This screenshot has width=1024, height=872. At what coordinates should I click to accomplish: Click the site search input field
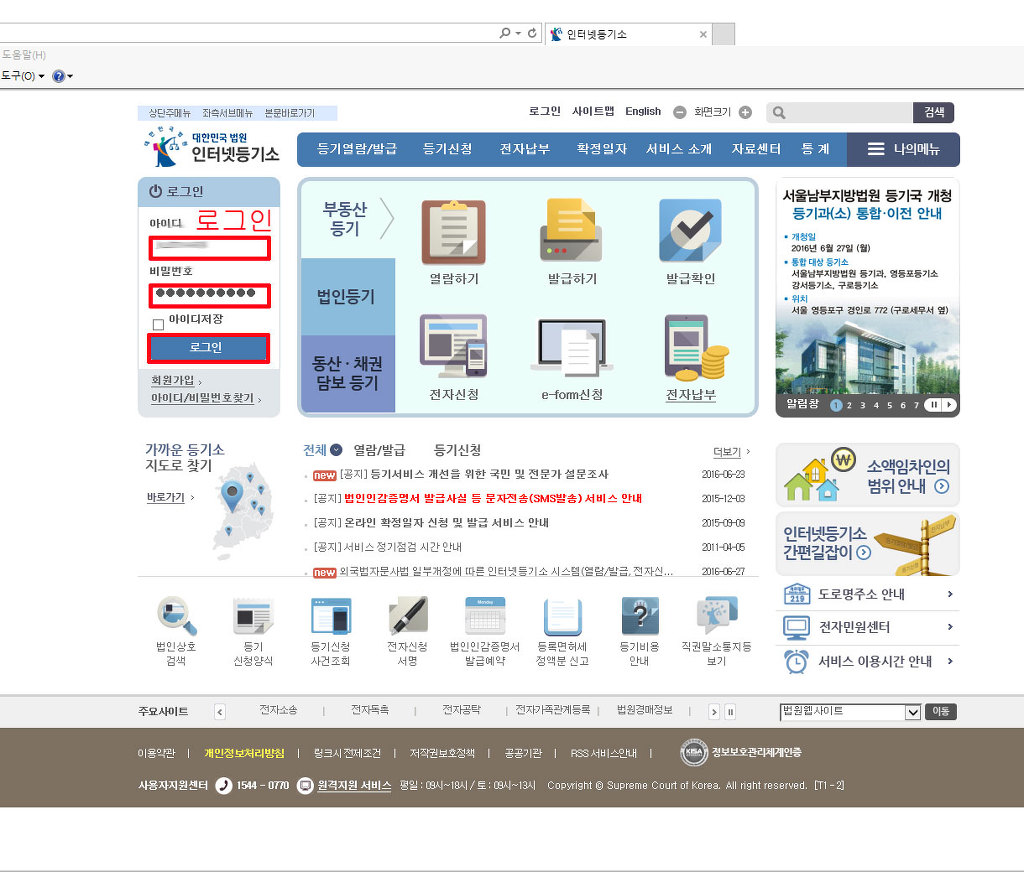[x=839, y=112]
